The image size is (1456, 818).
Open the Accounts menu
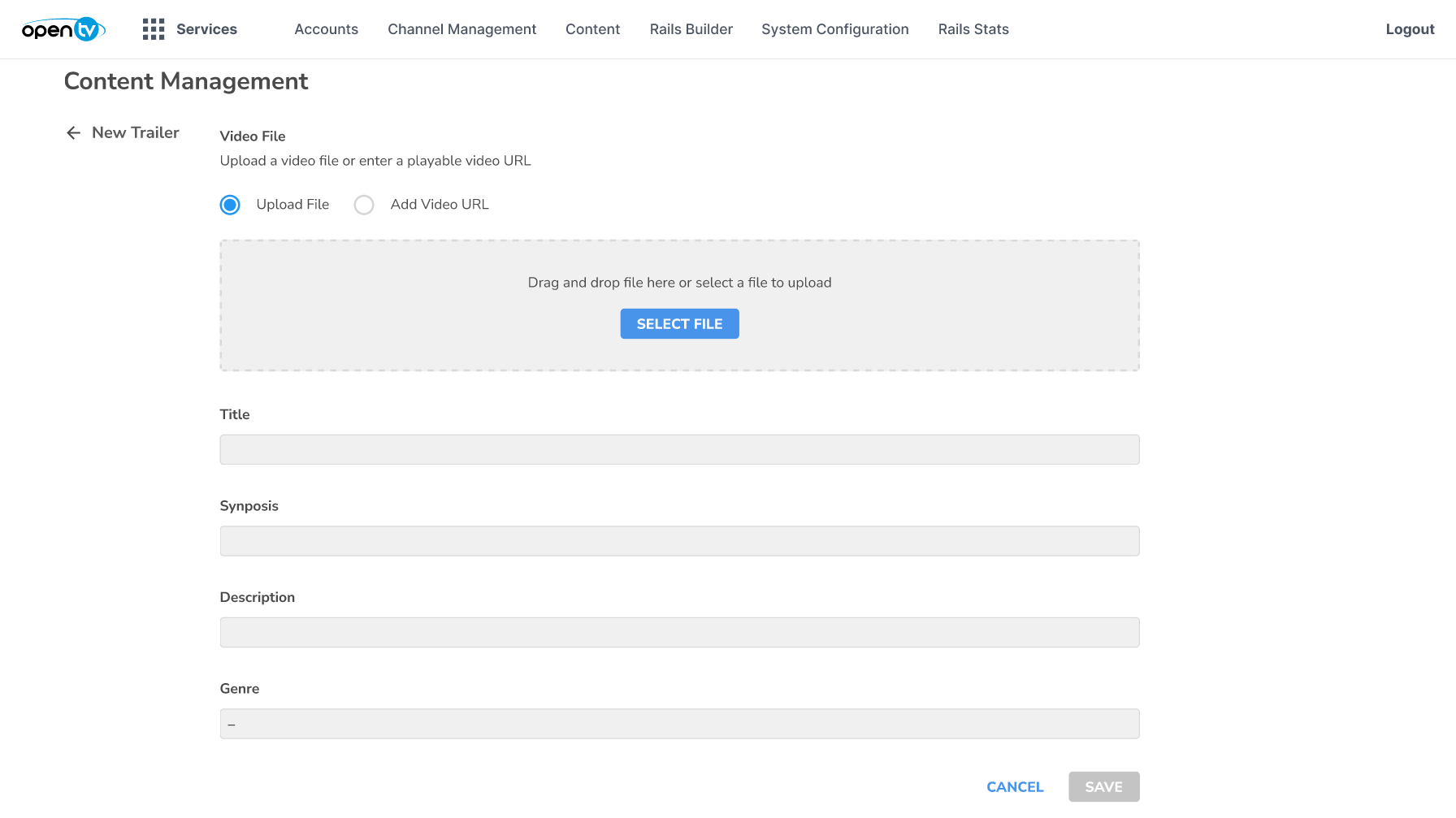(x=326, y=29)
